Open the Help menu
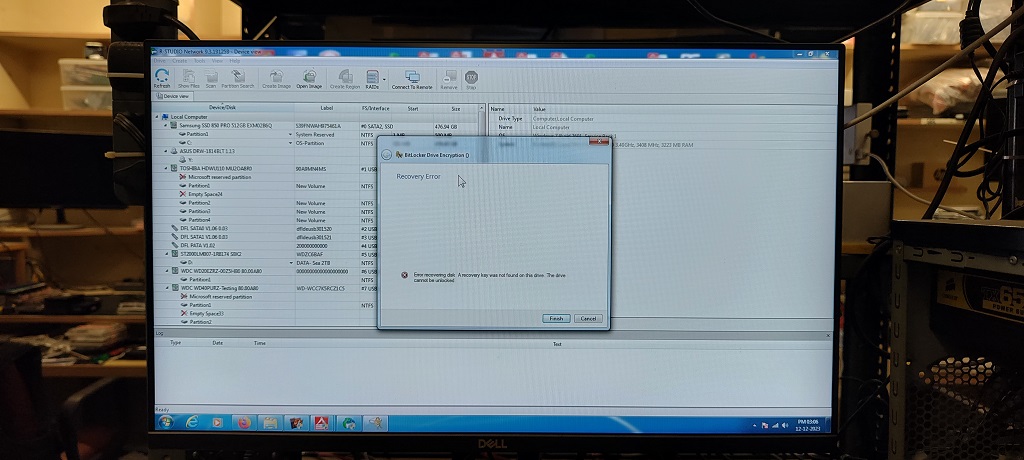 point(234,61)
